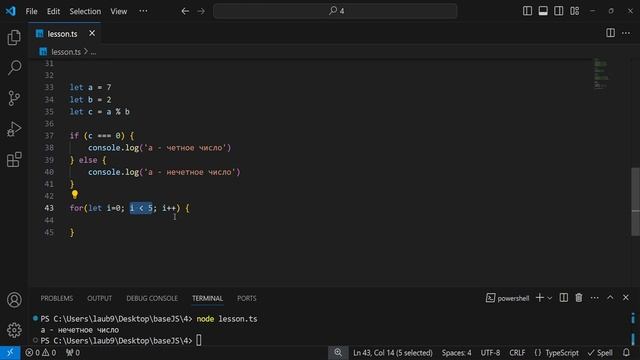This screenshot has width=640, height=360.
Task: Open the Search view in activity bar
Action: (x=14, y=67)
